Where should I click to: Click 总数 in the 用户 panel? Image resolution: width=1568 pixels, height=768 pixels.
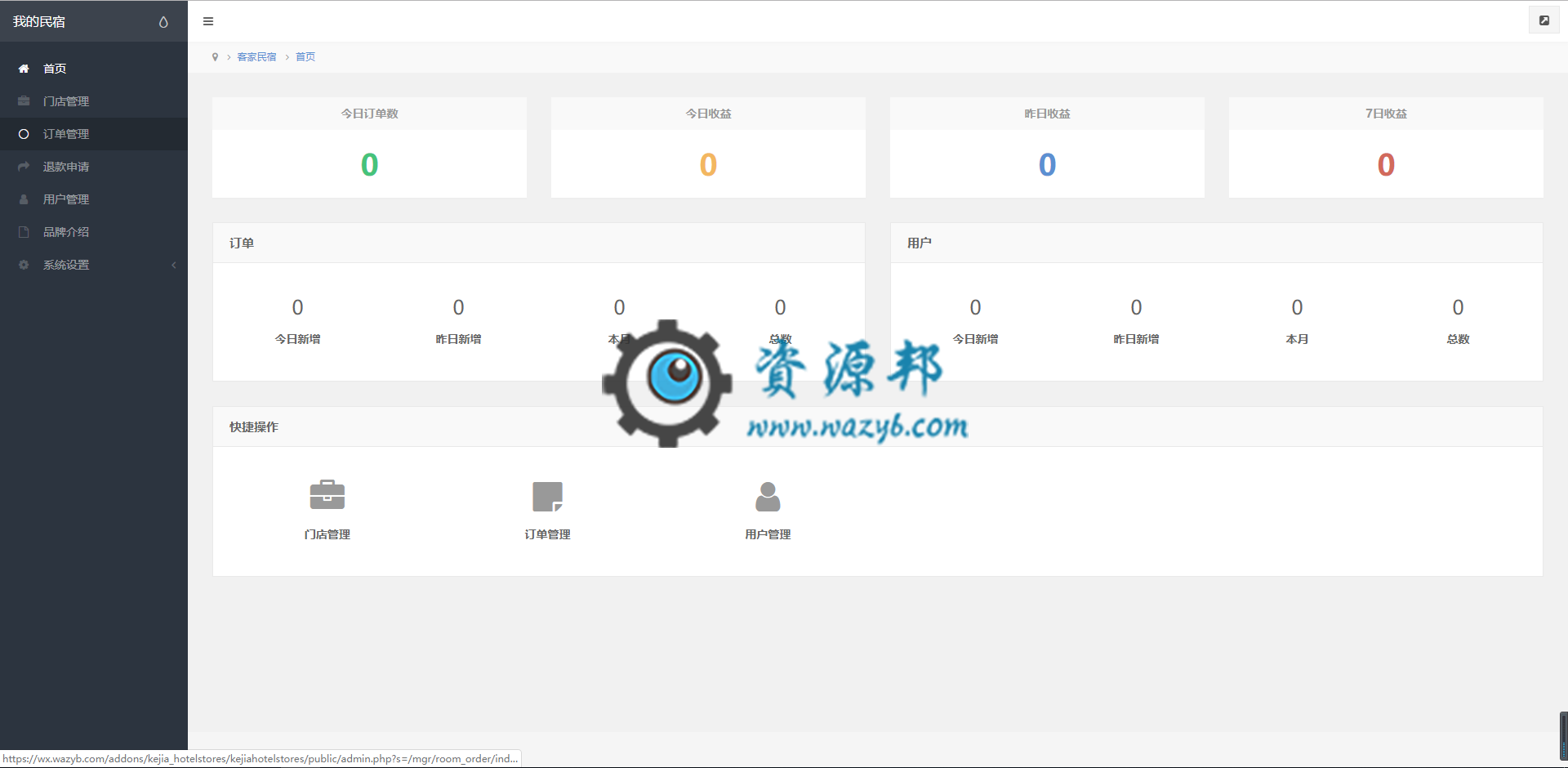point(1459,339)
